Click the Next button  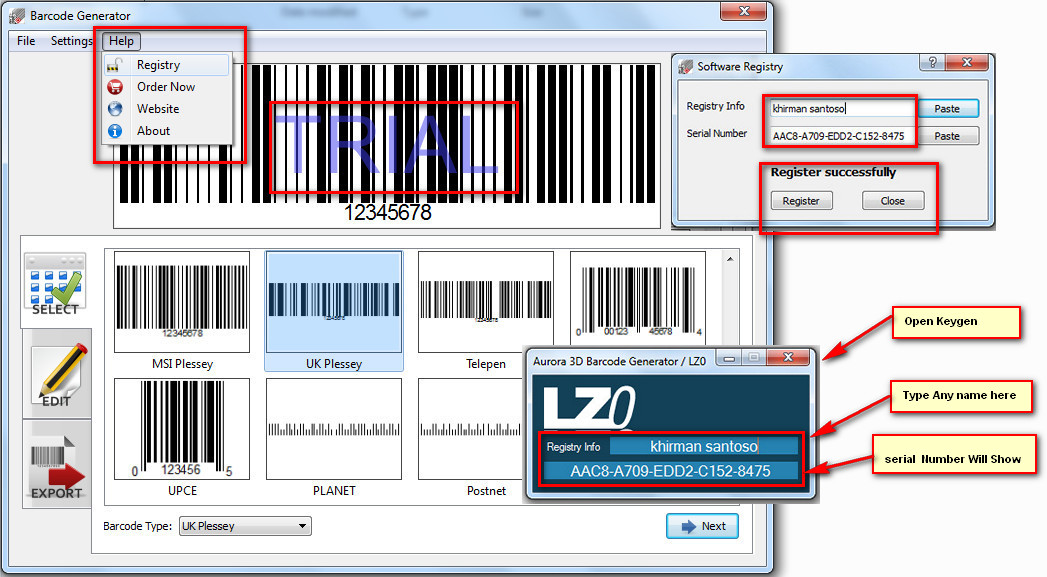click(x=702, y=526)
